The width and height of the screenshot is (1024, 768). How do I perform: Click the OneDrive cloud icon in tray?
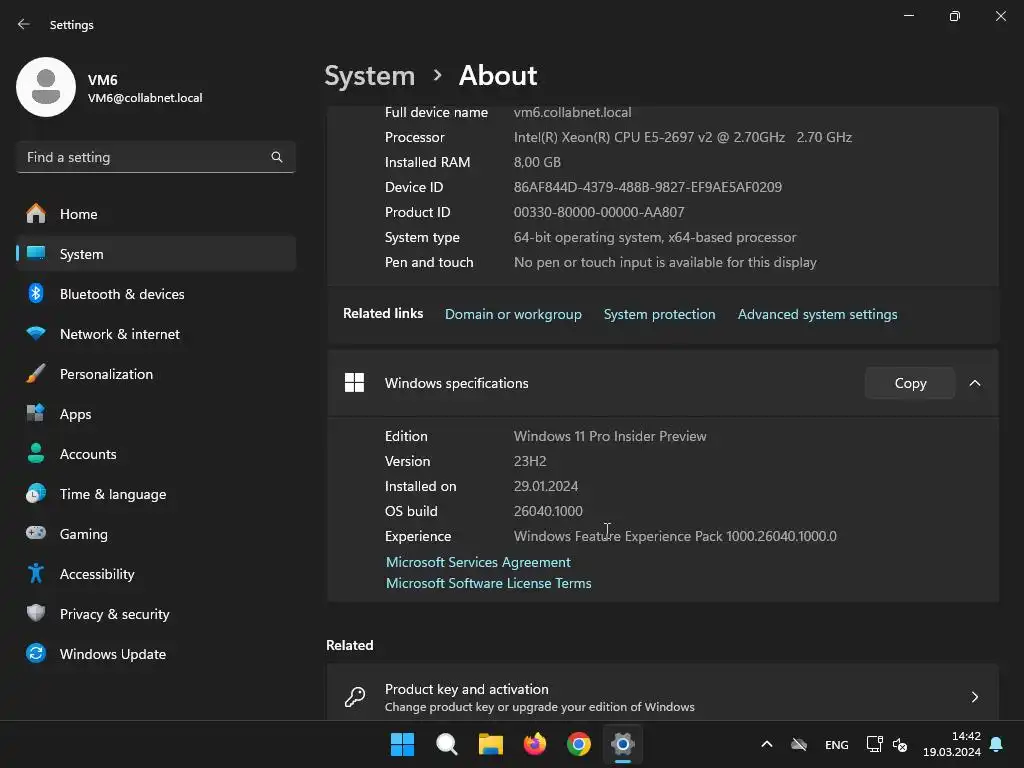(799, 744)
